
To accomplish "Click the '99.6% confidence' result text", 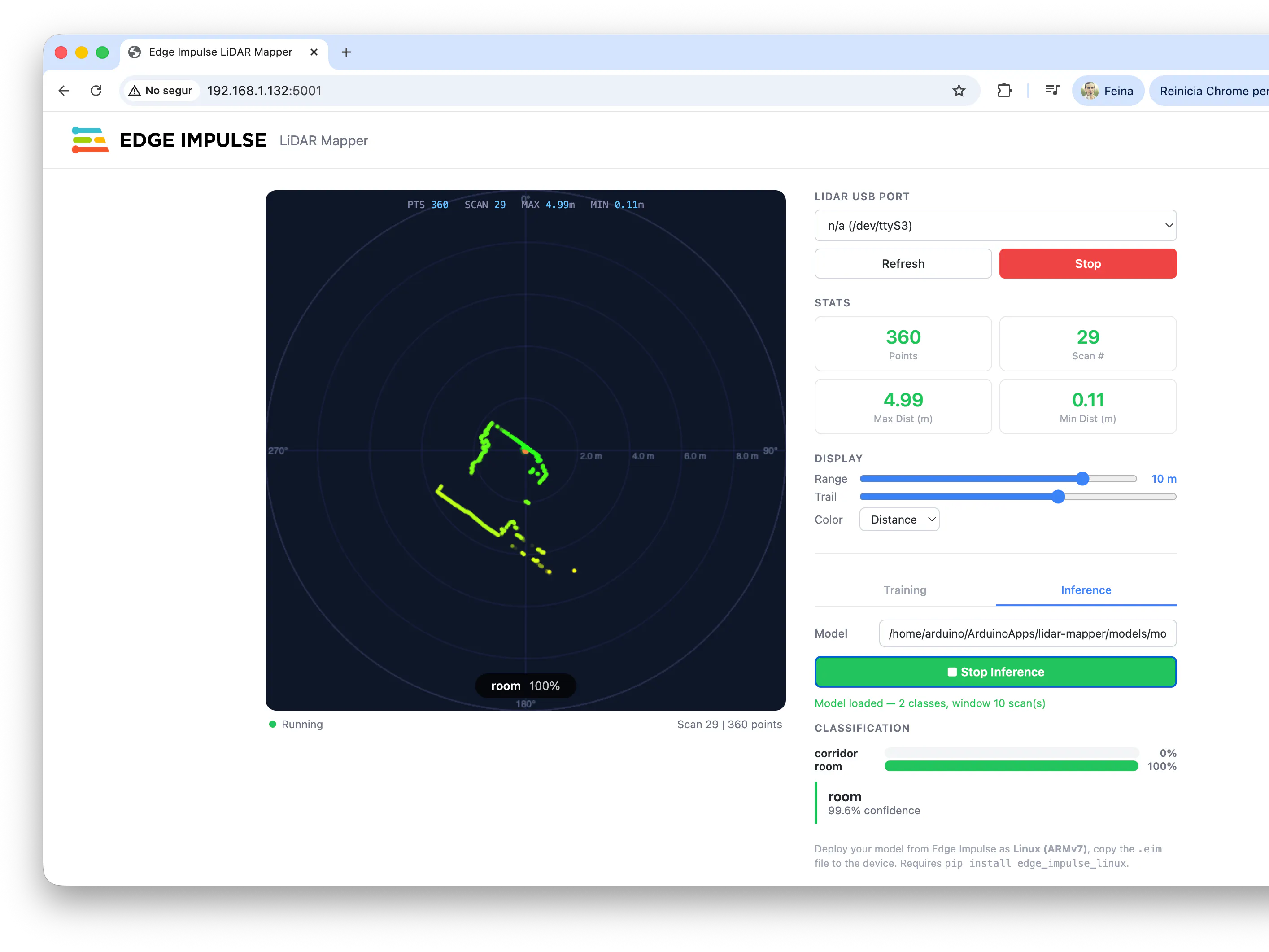I will point(874,810).
